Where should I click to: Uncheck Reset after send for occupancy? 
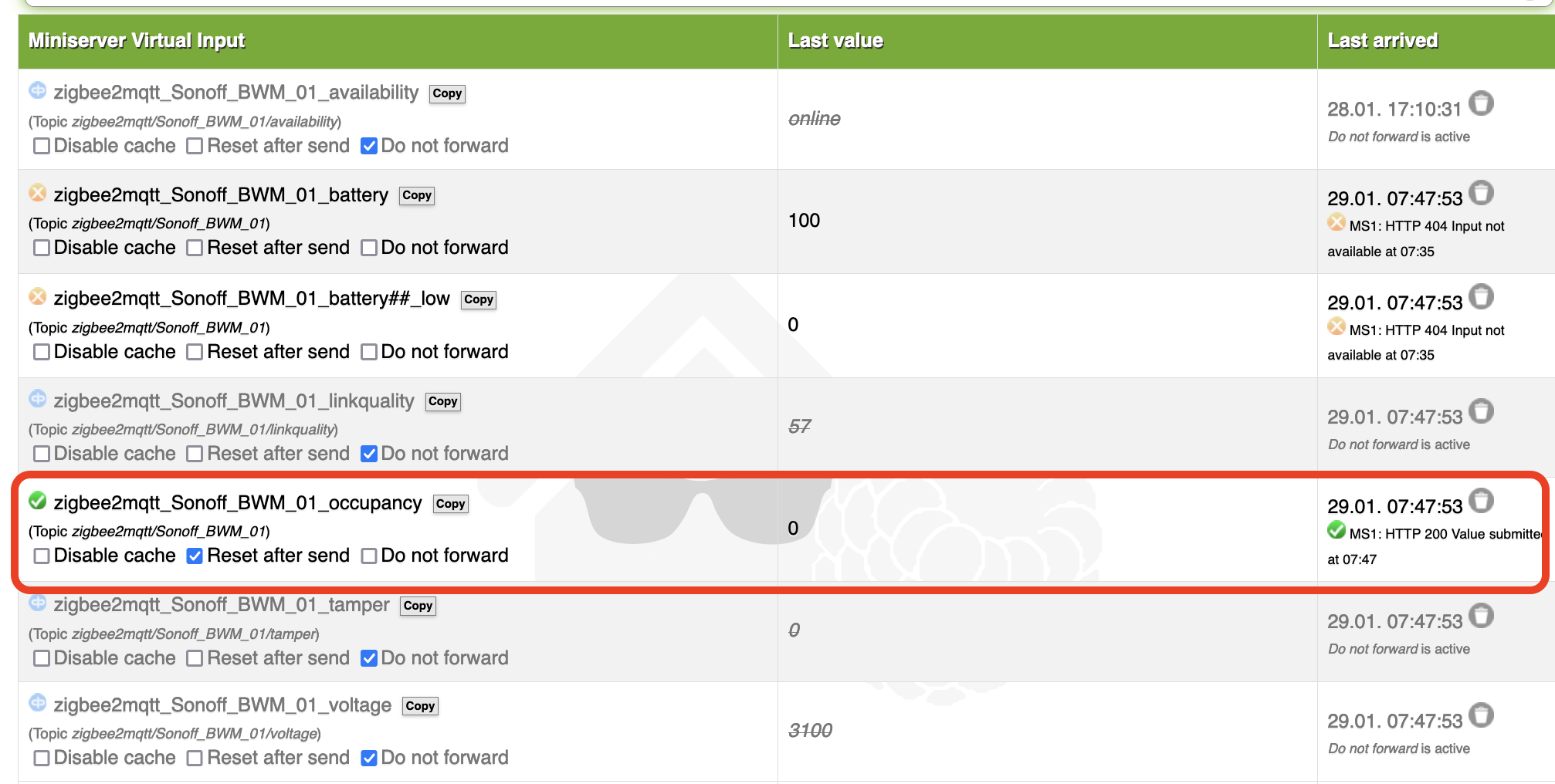coord(195,556)
